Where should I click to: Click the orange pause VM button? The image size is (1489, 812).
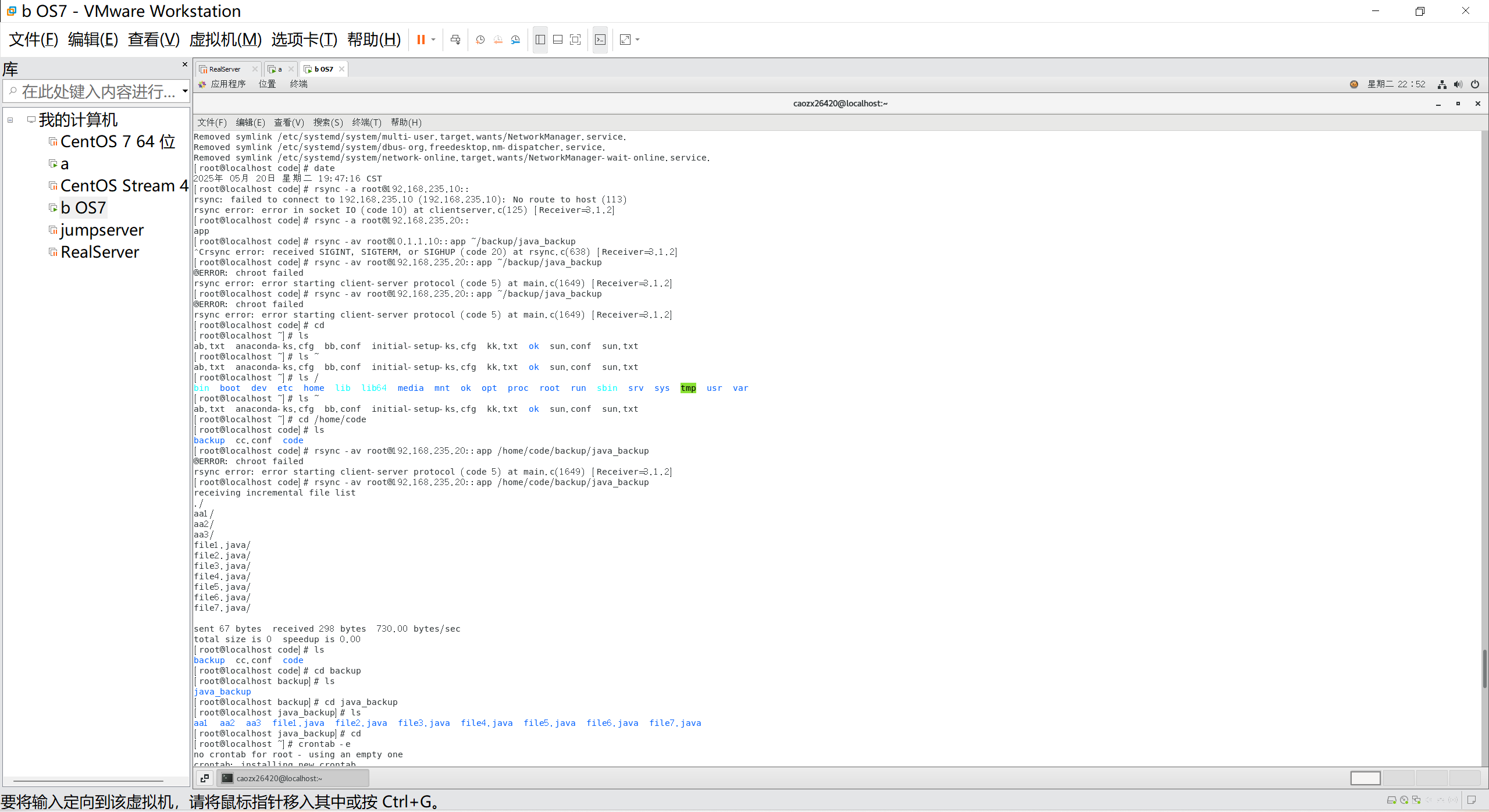(x=421, y=40)
